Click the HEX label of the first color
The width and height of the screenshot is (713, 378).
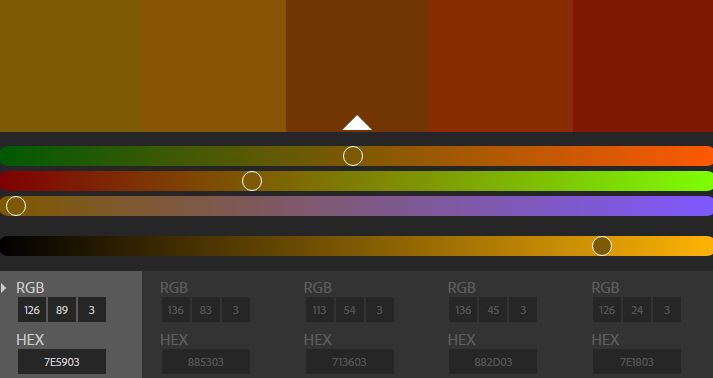(x=30, y=339)
